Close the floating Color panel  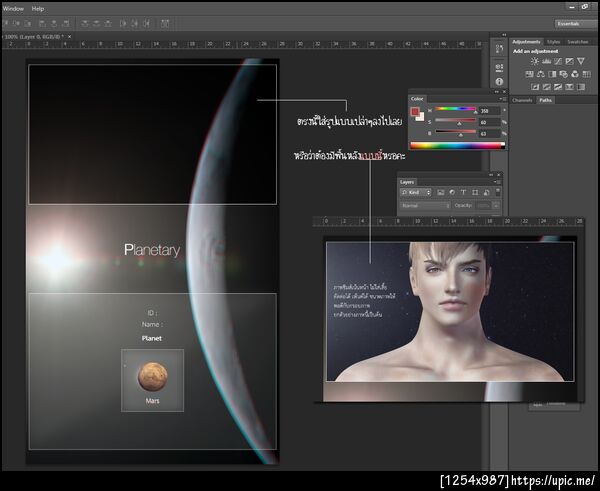[x=504, y=92]
